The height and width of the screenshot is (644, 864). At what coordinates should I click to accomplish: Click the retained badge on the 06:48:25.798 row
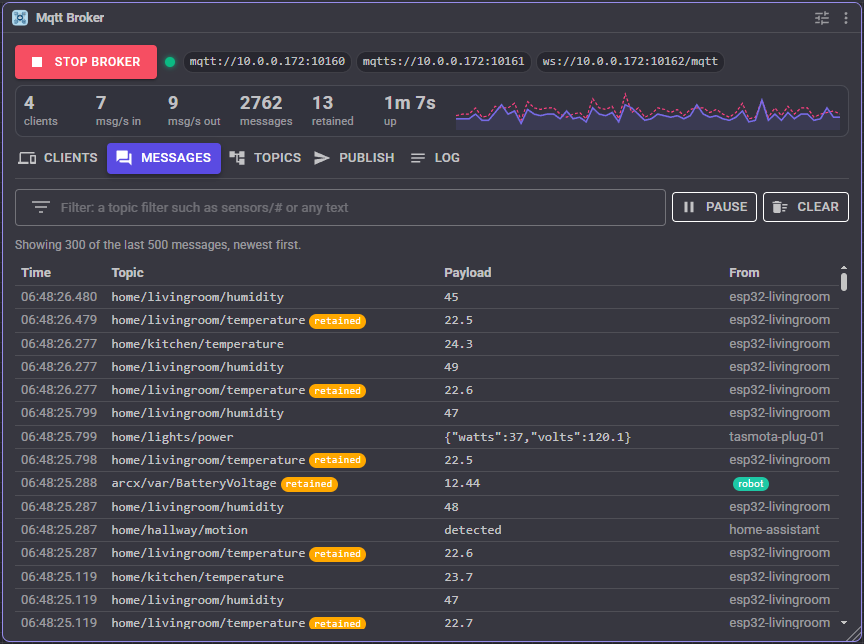pyautogui.click(x=337, y=460)
